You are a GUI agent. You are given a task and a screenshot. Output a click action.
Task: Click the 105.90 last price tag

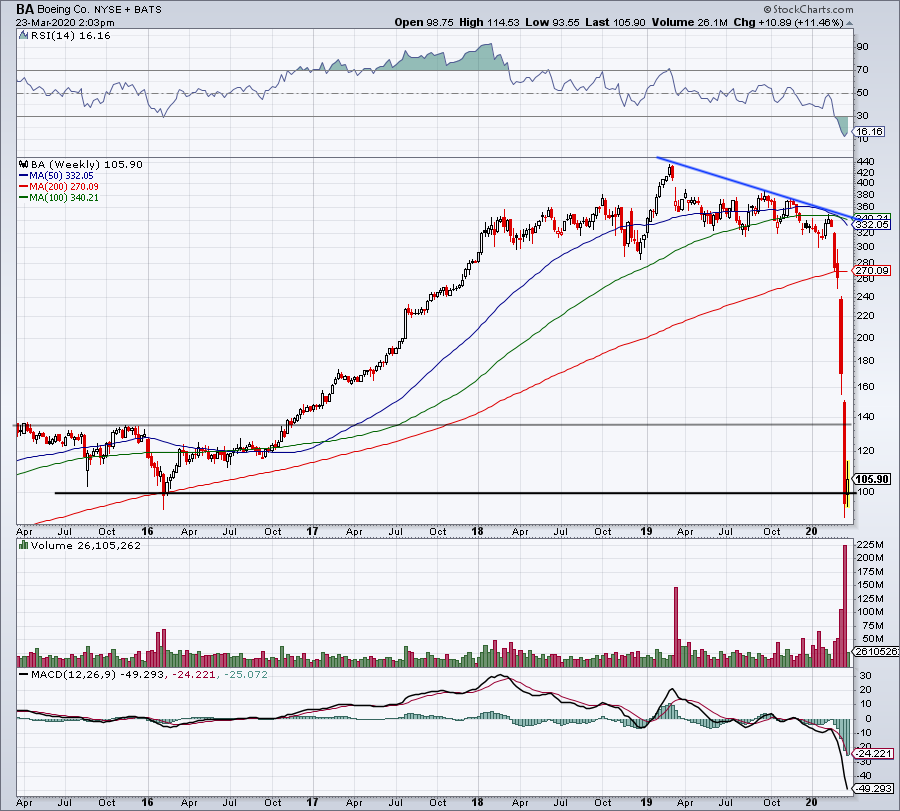[873, 478]
